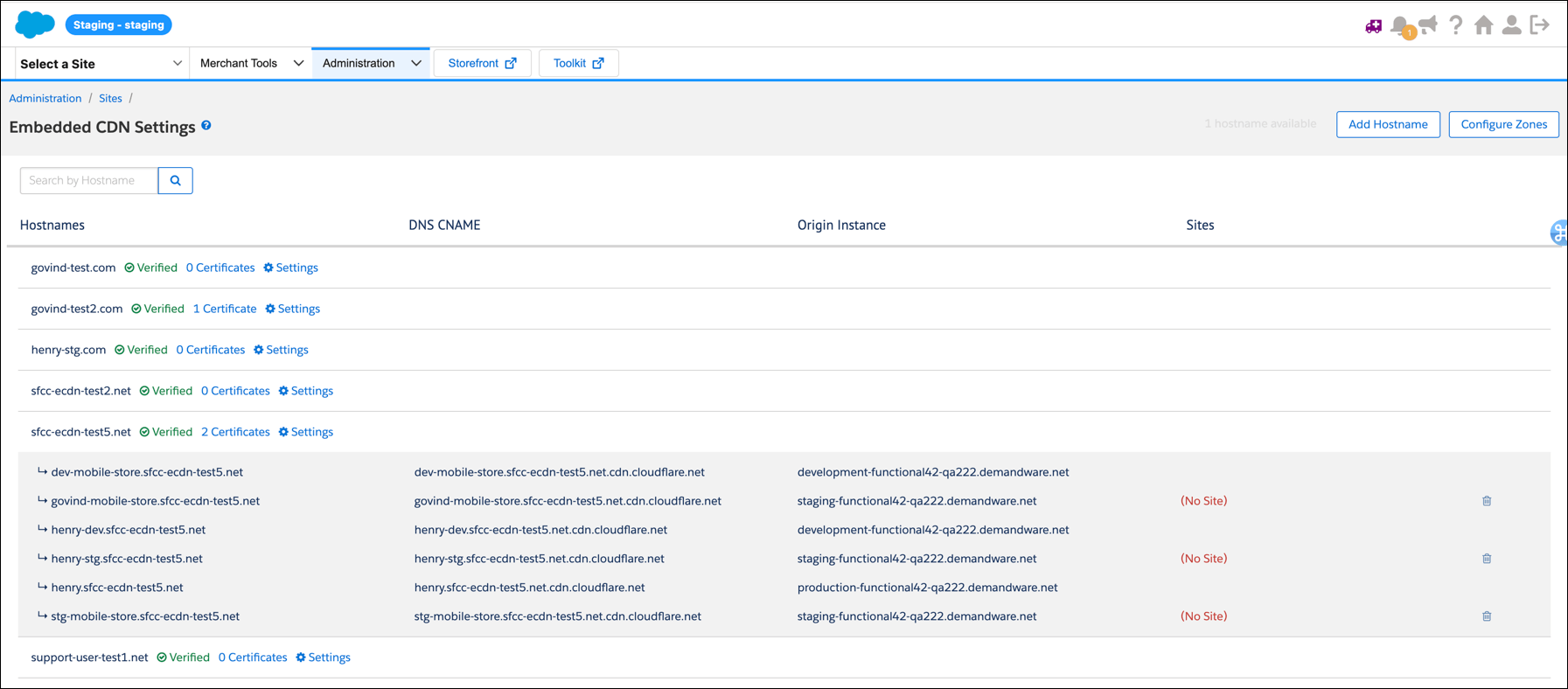Click help icon beside Embedded CDN Settings
Viewport: 1568px width, 689px height.
click(x=206, y=125)
